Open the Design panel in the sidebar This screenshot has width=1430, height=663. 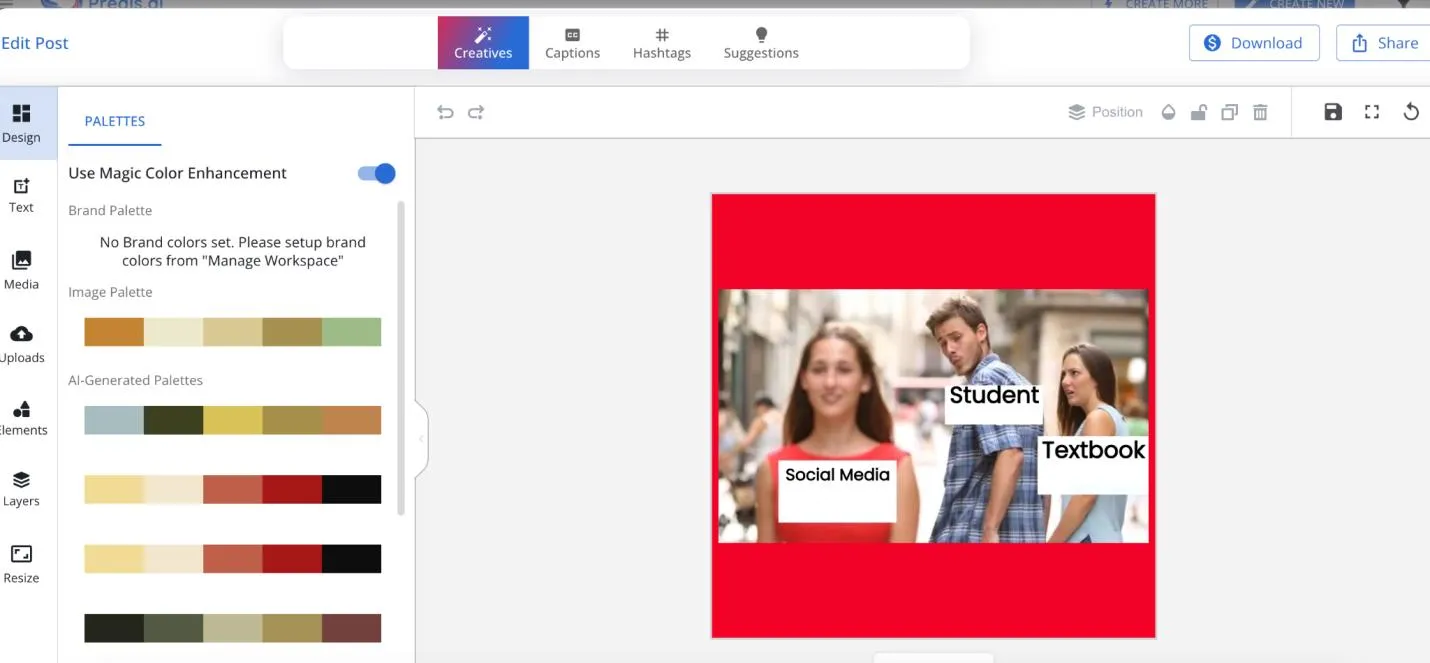[x=21, y=124]
